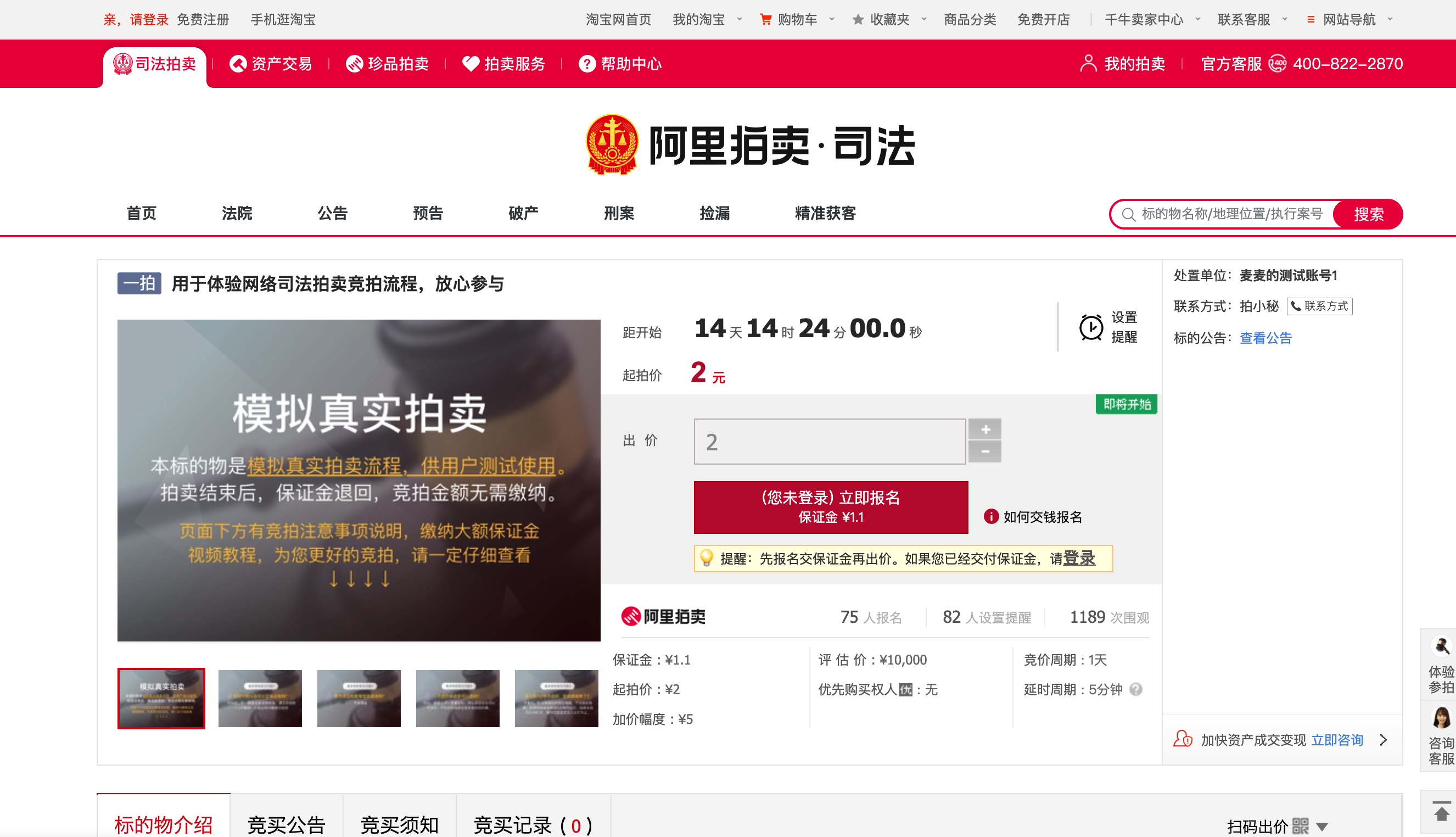The image size is (1456, 837).
Task: Click the back-to-top arrow icon
Action: (x=1441, y=811)
